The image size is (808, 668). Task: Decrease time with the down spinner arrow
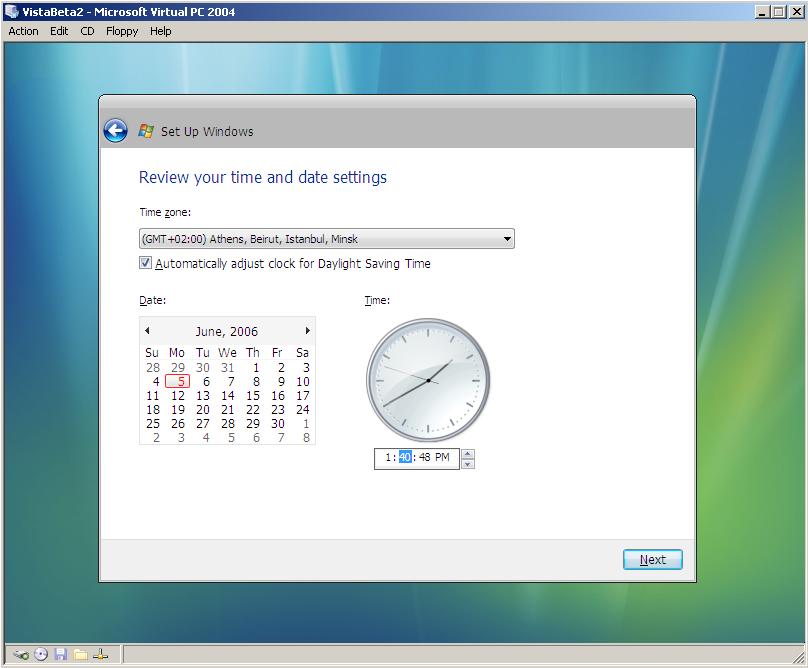[467, 464]
